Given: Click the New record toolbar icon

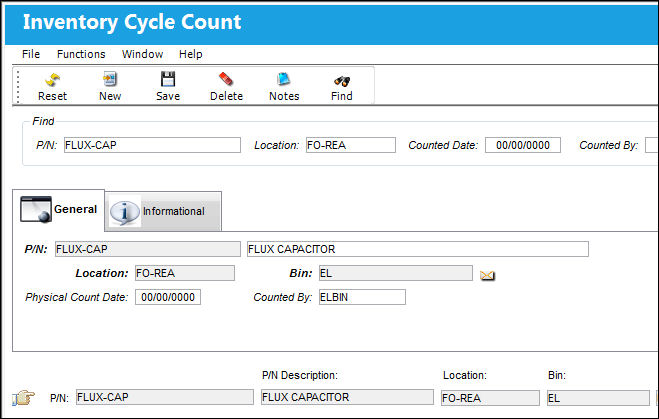Looking at the screenshot, I should click(110, 79).
